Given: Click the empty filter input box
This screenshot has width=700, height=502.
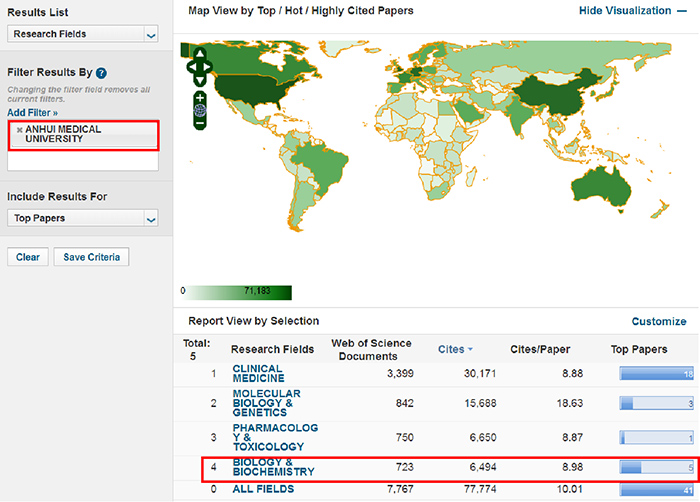Looking at the screenshot, I should coord(83,161).
